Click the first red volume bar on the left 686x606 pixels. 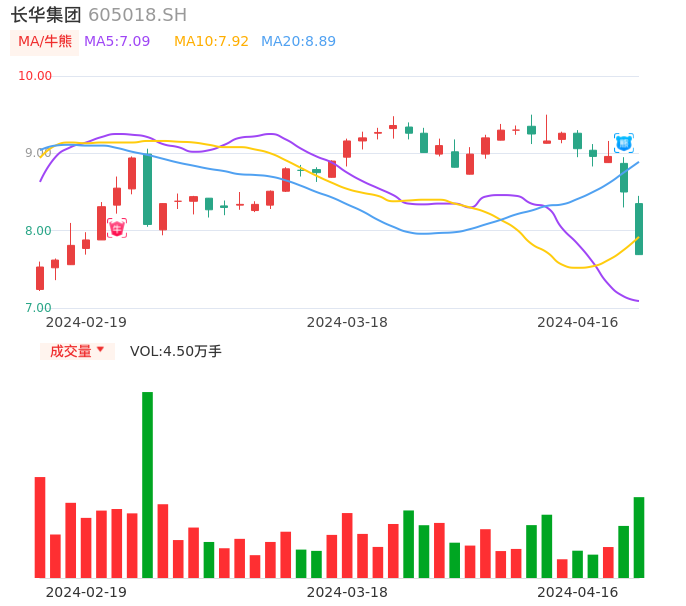click(x=40, y=527)
